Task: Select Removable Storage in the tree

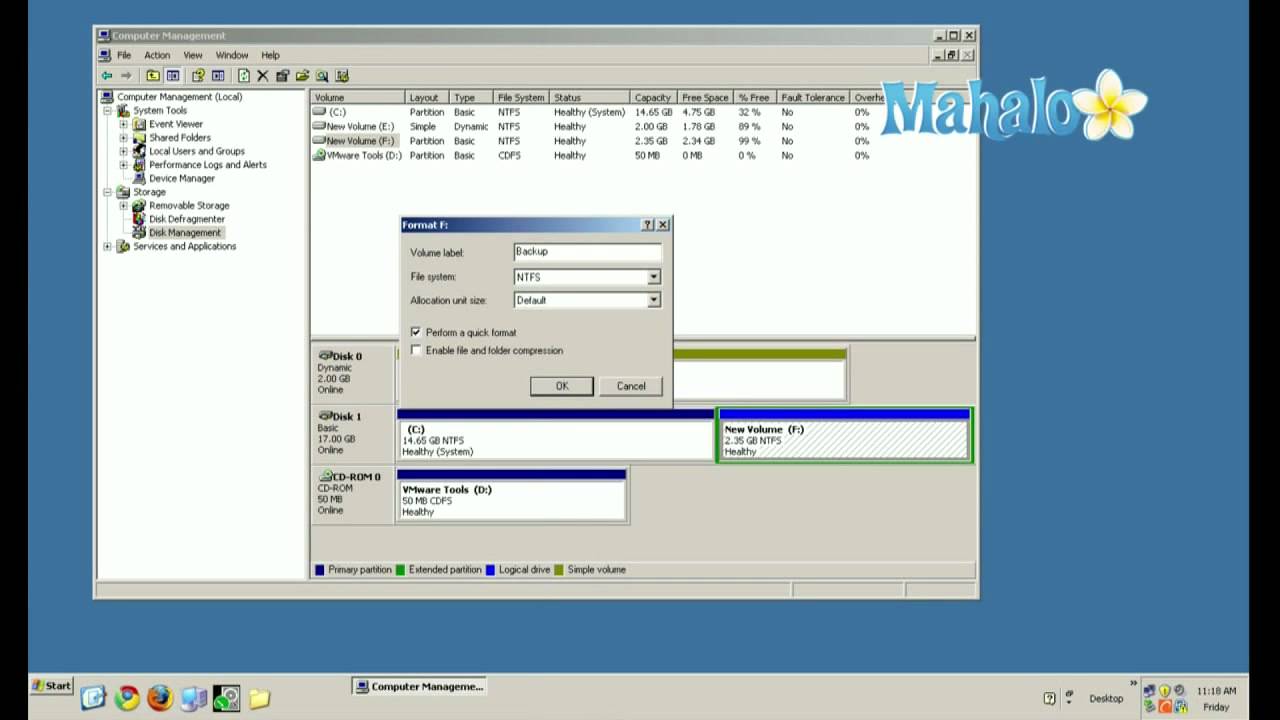Action: tap(189, 205)
